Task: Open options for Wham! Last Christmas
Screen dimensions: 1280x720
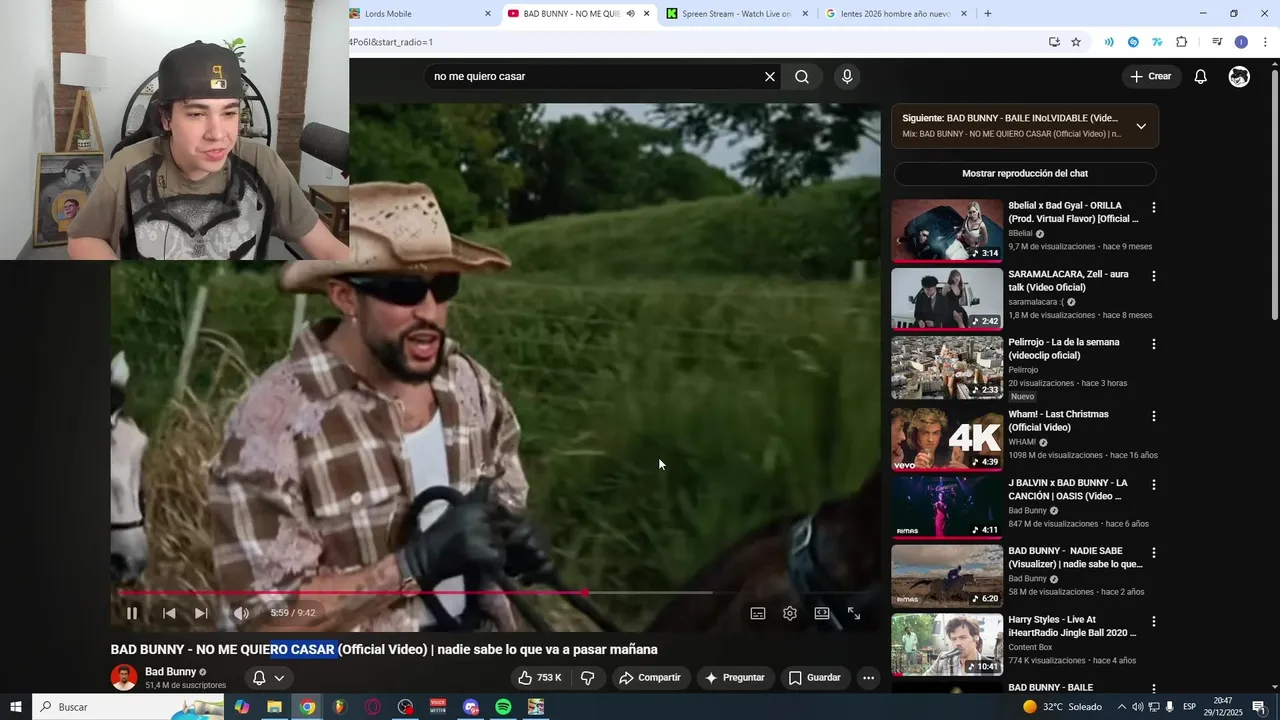Action: [x=1154, y=416]
